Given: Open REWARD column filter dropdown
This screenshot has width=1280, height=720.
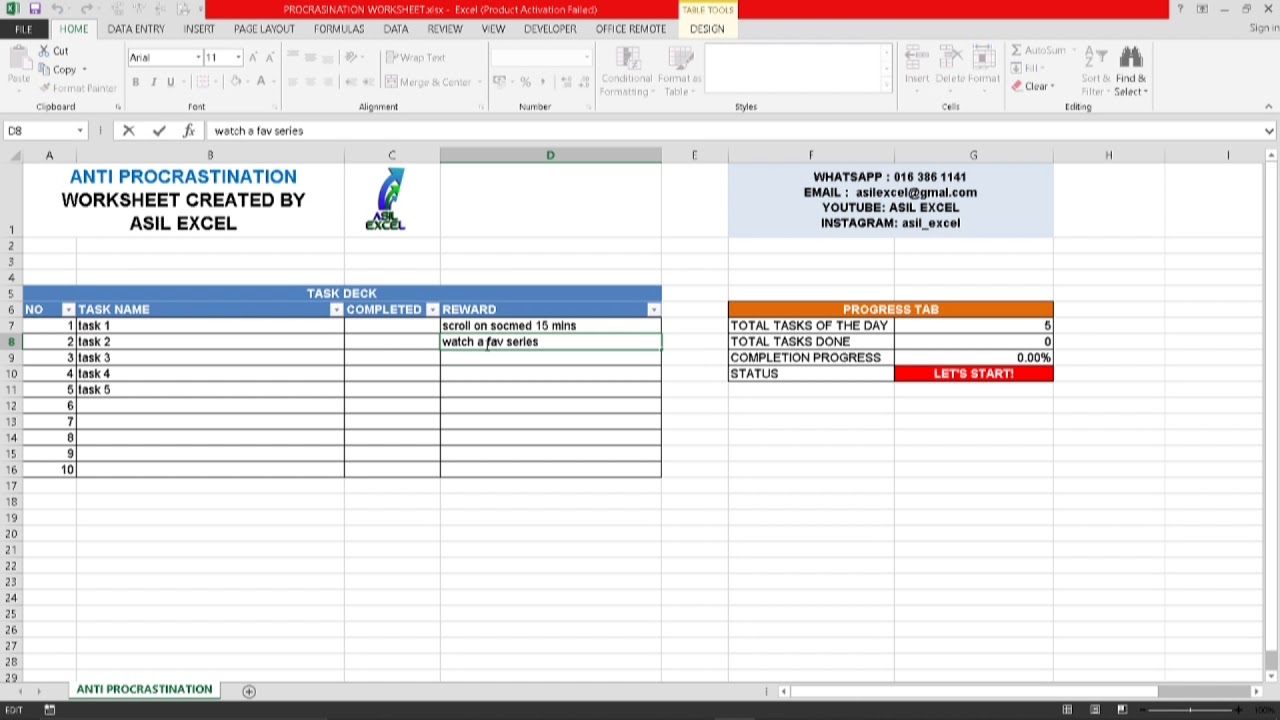Looking at the screenshot, I should pyautogui.click(x=654, y=310).
